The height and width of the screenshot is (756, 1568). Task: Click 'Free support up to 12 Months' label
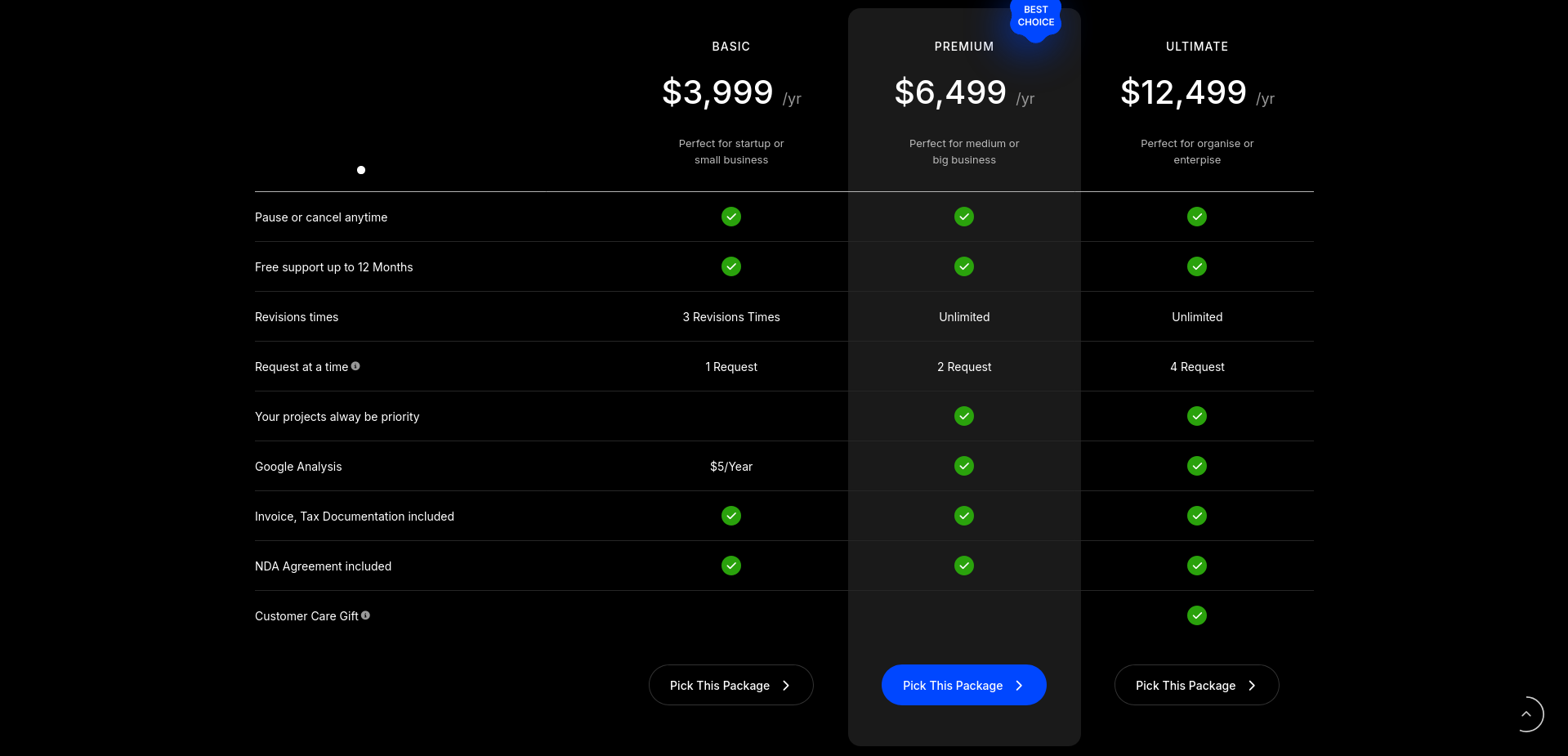pyautogui.click(x=333, y=267)
